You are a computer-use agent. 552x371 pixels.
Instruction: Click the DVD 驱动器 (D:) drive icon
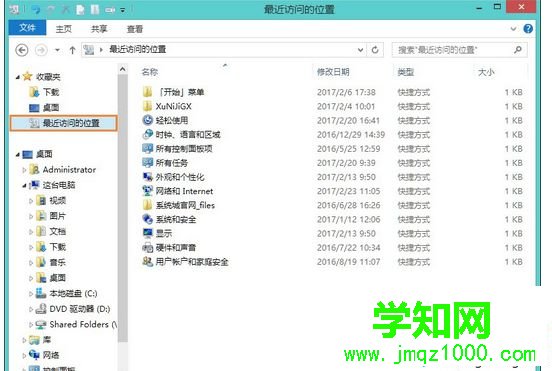[41, 309]
